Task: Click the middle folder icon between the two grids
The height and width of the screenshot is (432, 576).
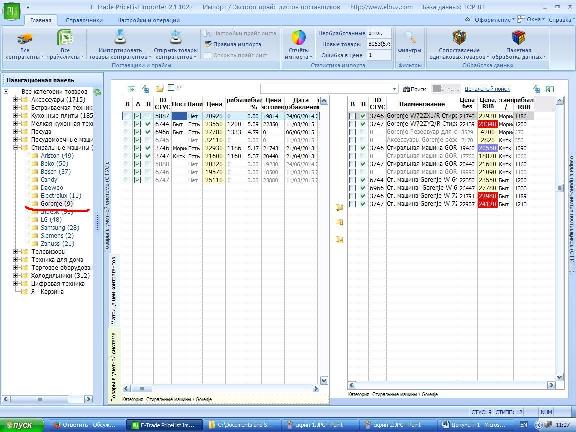Action: [x=340, y=222]
